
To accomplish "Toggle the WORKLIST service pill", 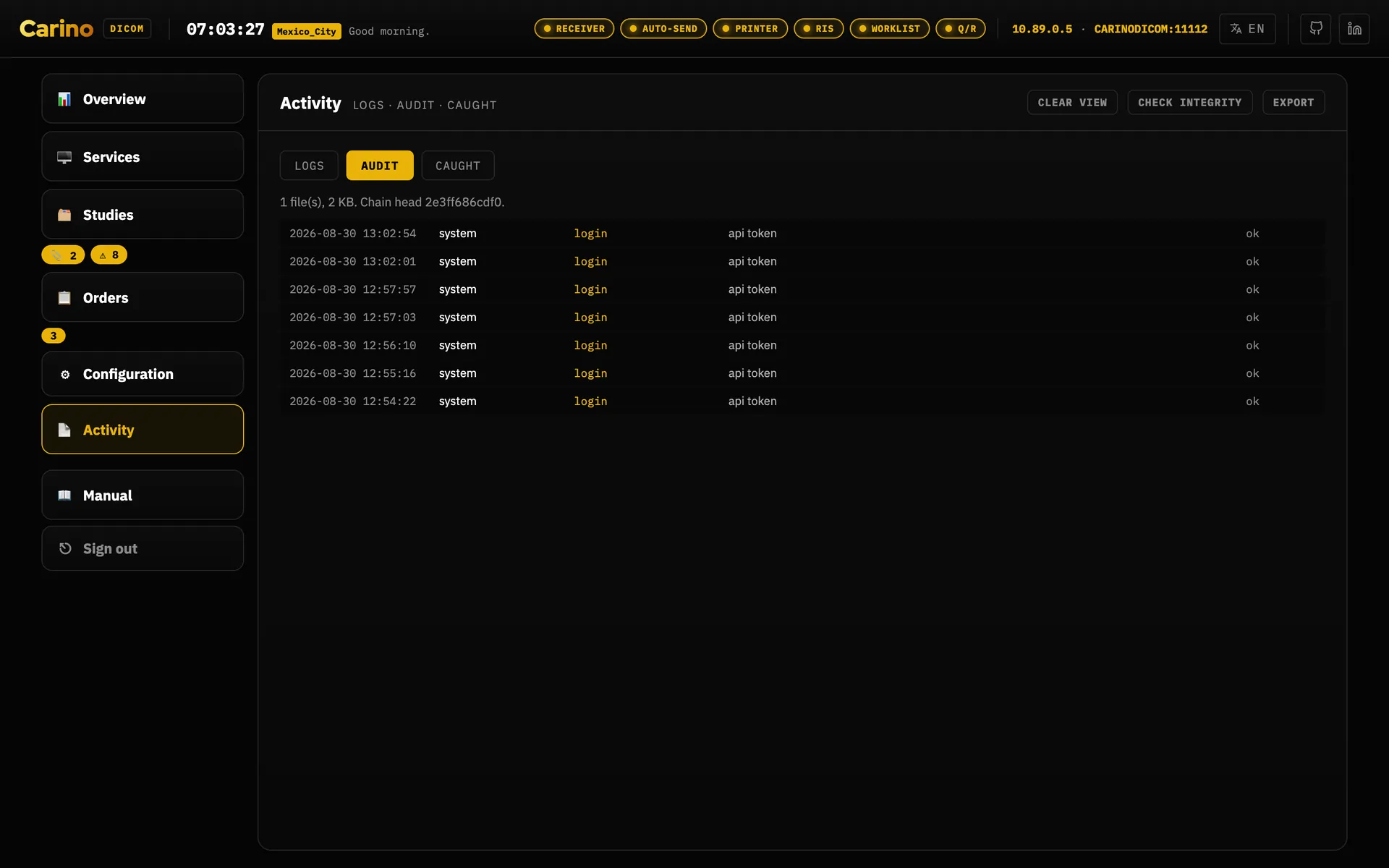I will coord(890,29).
